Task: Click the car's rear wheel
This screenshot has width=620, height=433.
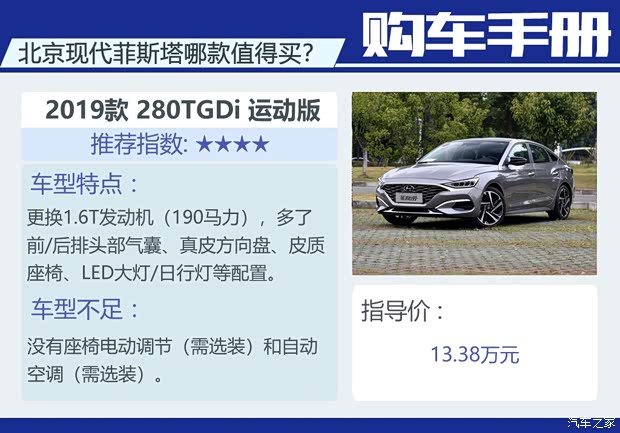Action: click(x=563, y=202)
